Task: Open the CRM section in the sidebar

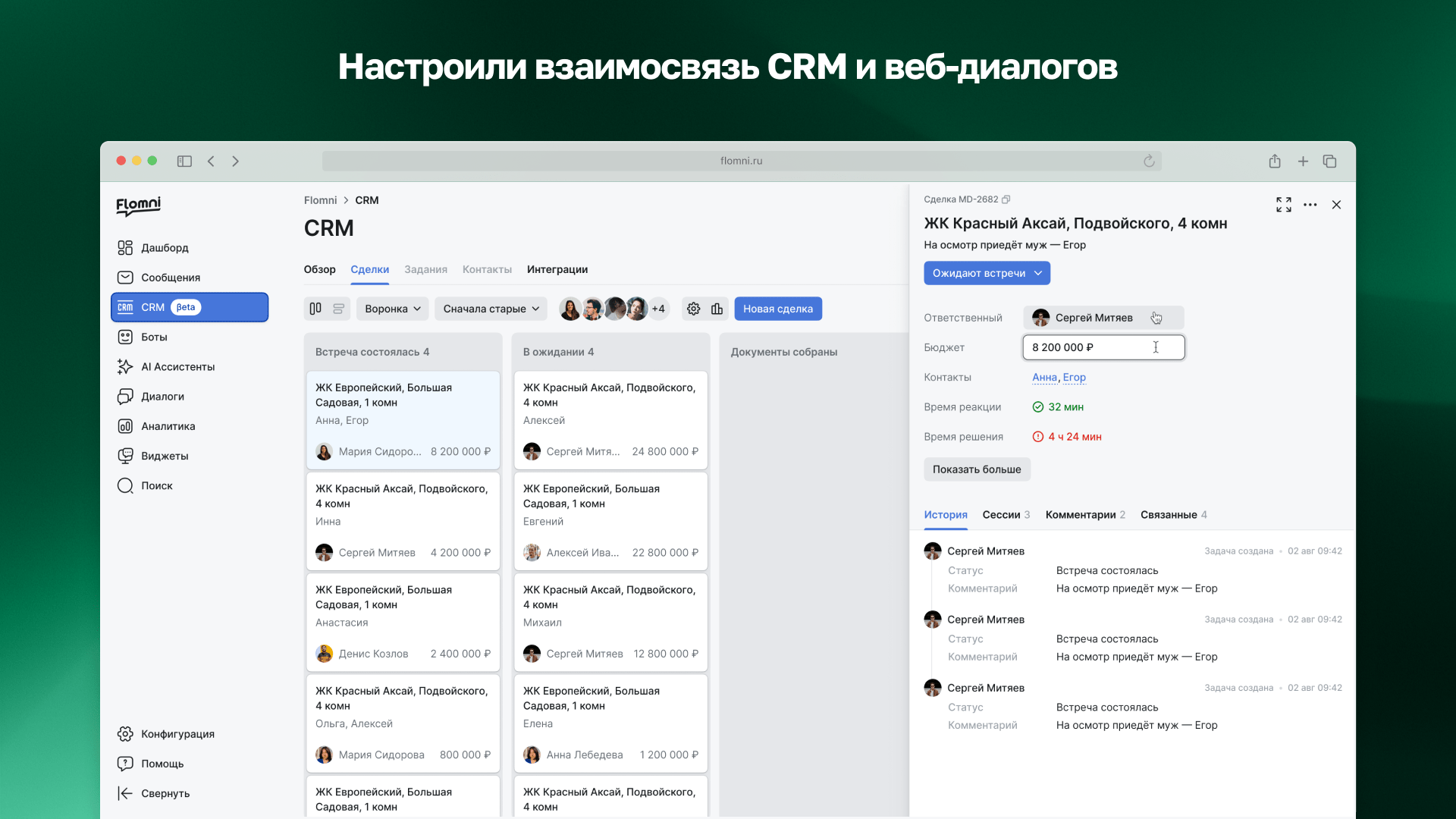Action: coord(152,307)
